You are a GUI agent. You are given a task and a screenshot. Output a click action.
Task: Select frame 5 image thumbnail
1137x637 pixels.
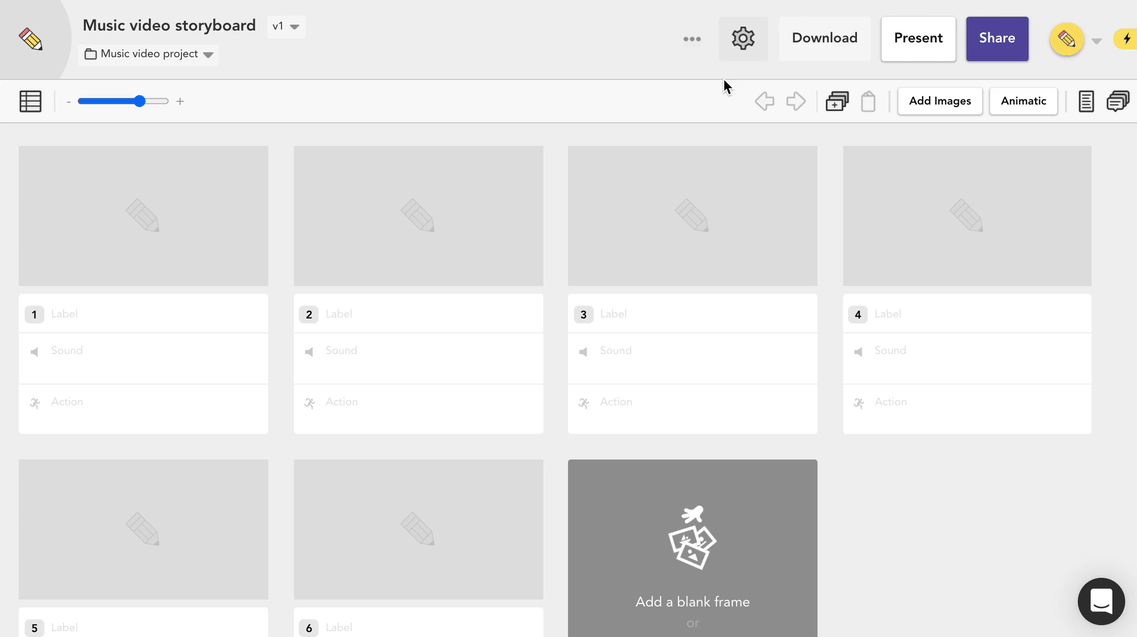pos(144,529)
